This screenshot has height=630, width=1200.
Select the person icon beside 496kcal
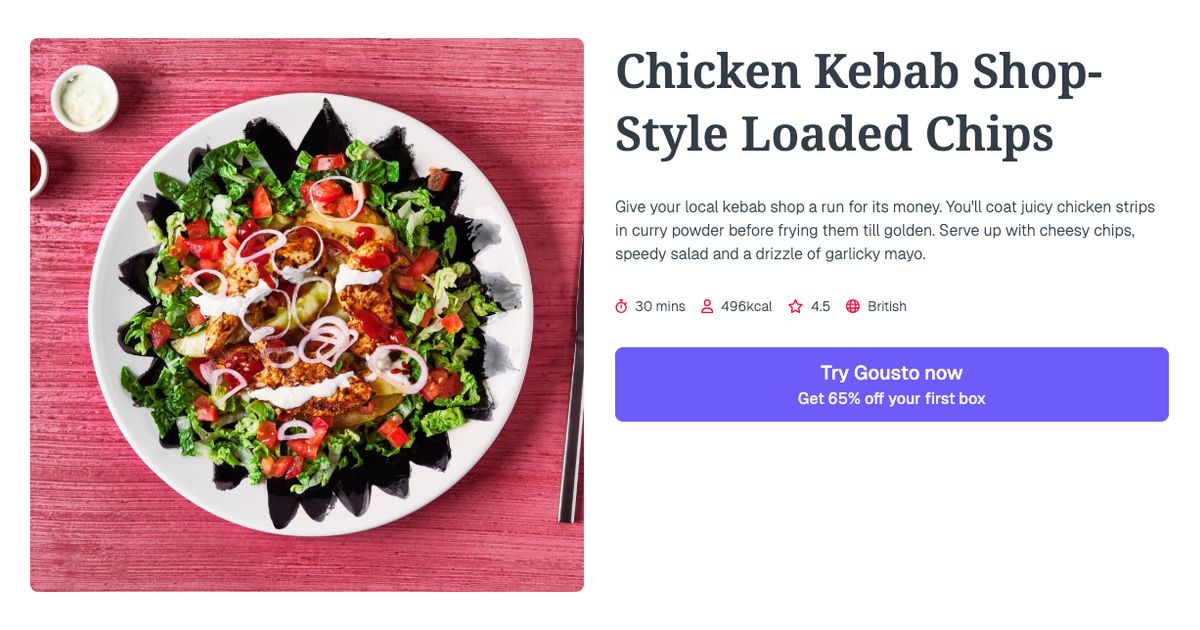click(x=708, y=306)
